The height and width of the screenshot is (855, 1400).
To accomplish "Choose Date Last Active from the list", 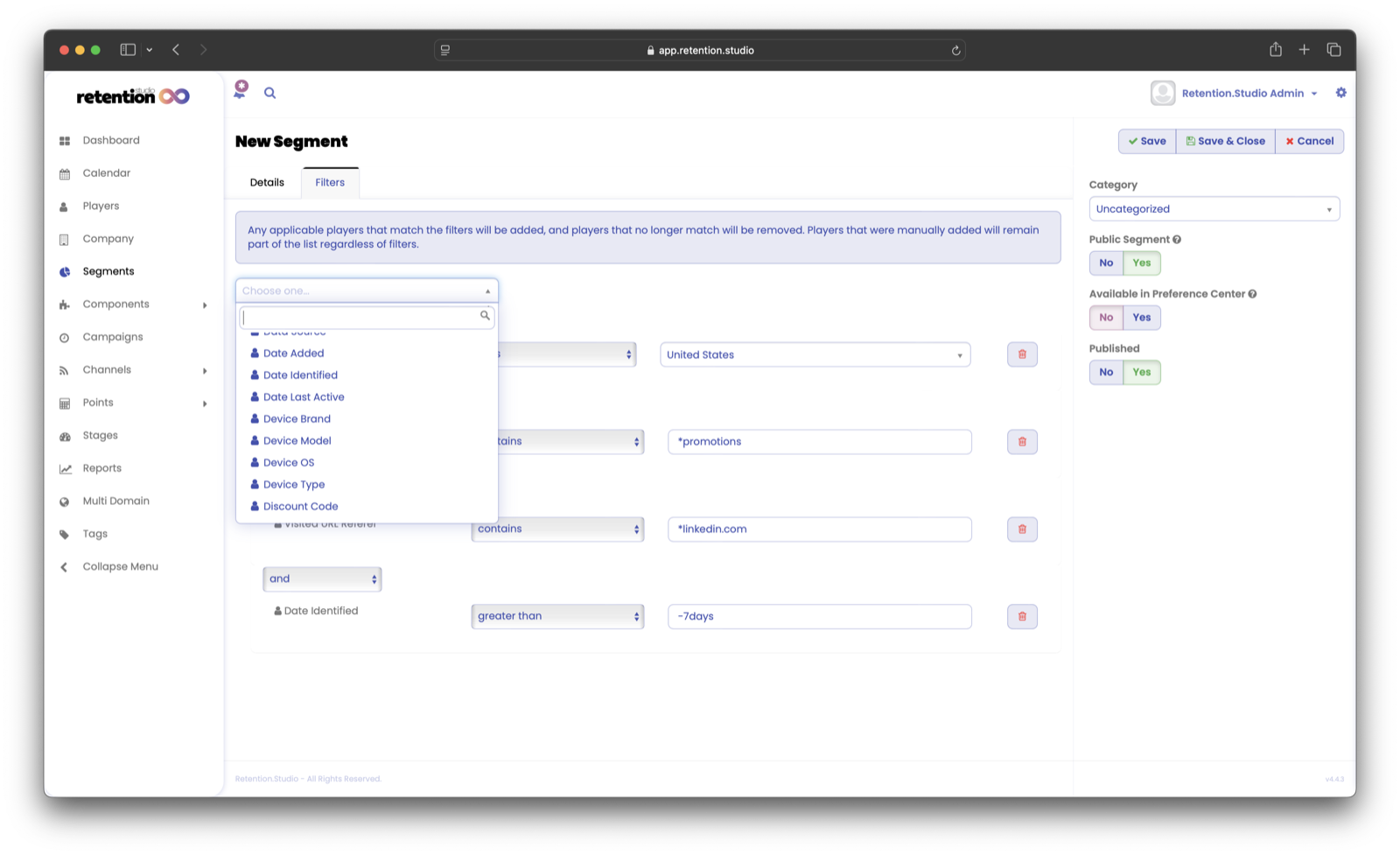I will point(304,397).
